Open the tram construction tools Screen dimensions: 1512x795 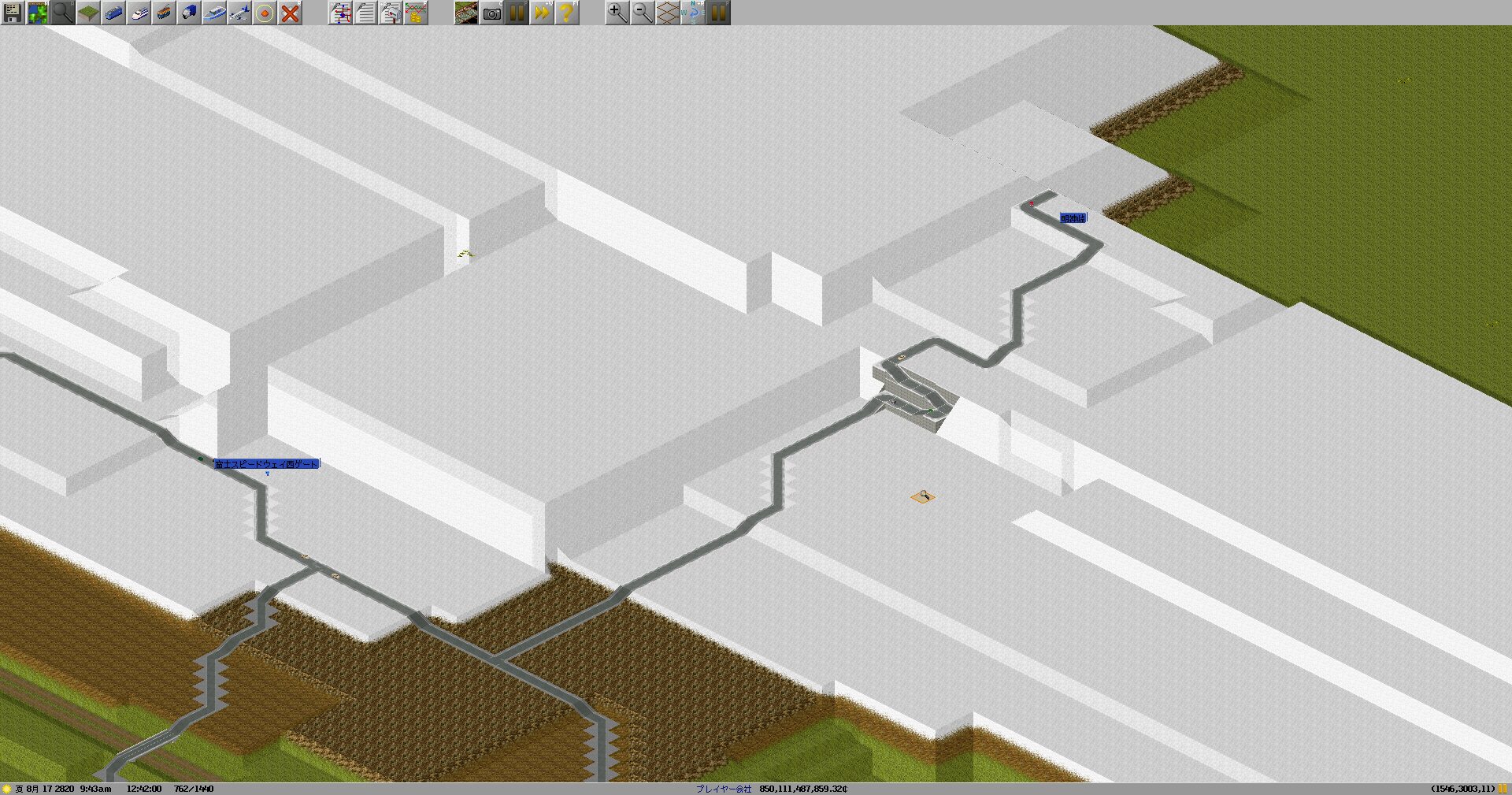(164, 13)
